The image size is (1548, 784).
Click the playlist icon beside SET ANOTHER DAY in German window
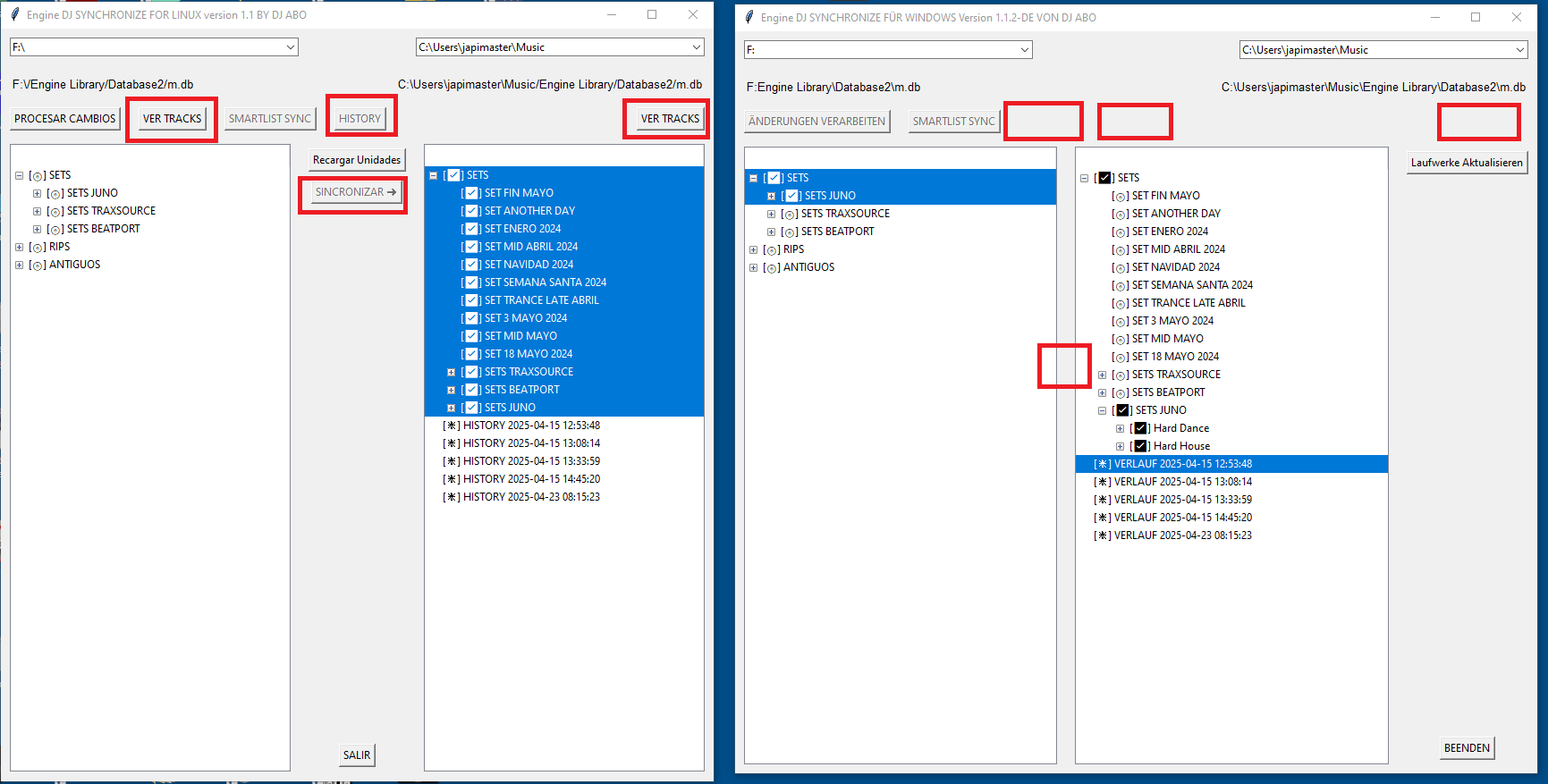click(x=1120, y=215)
